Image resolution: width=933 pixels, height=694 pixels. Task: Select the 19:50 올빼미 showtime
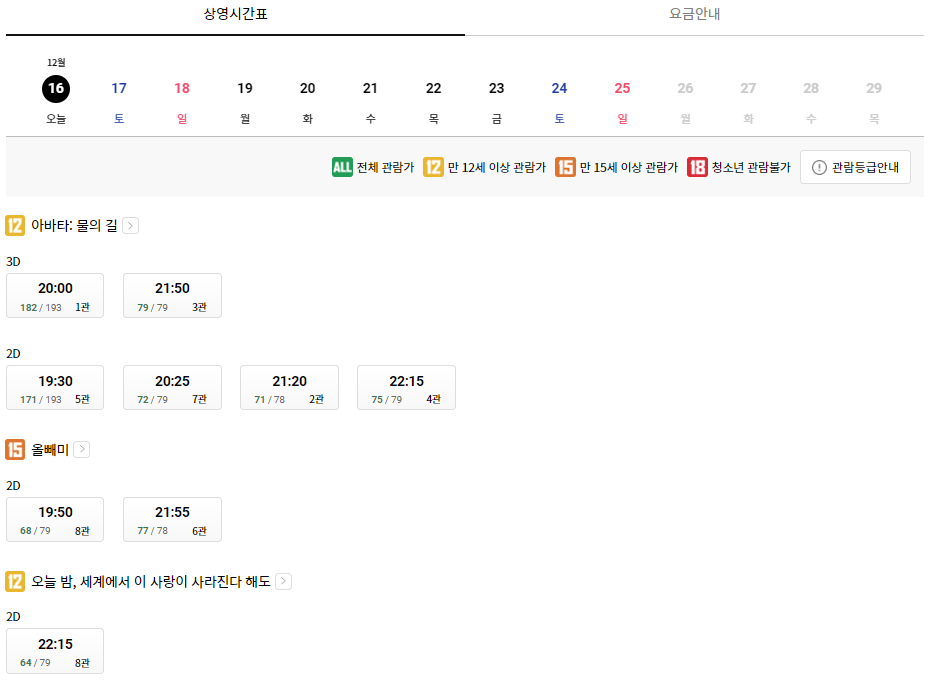(x=54, y=518)
